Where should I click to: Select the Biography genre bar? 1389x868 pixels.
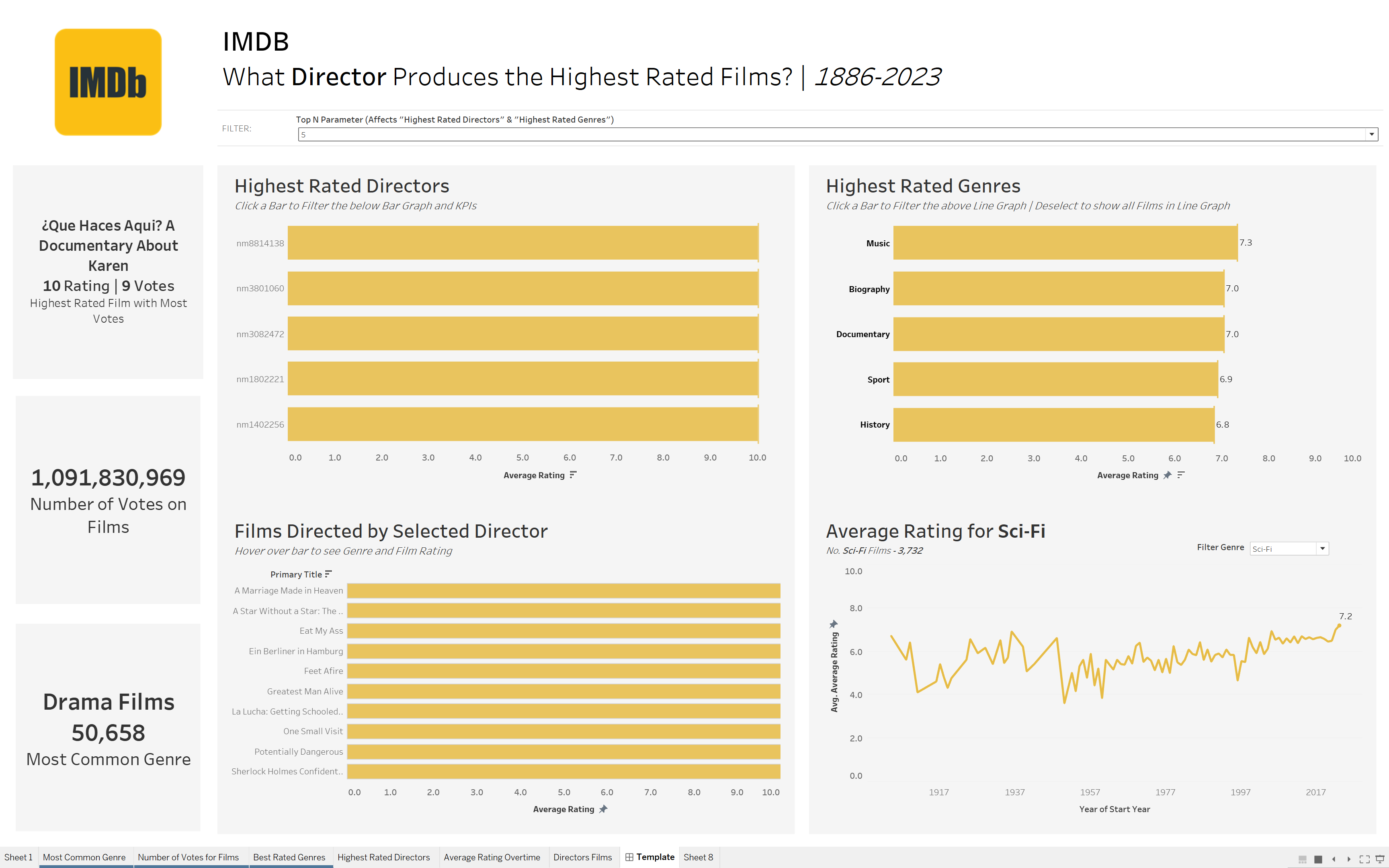pos(1058,288)
